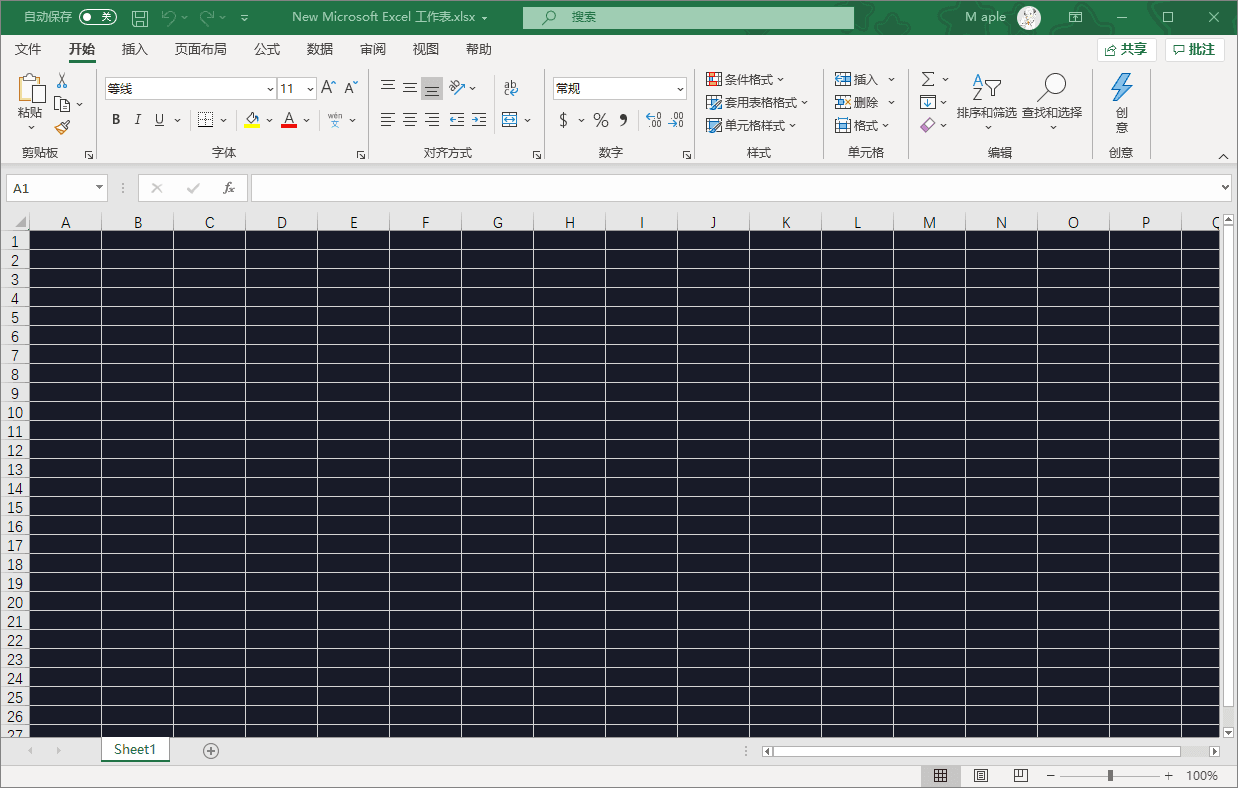Toggle Bold formatting
The width and height of the screenshot is (1238, 788).
pyautogui.click(x=116, y=120)
